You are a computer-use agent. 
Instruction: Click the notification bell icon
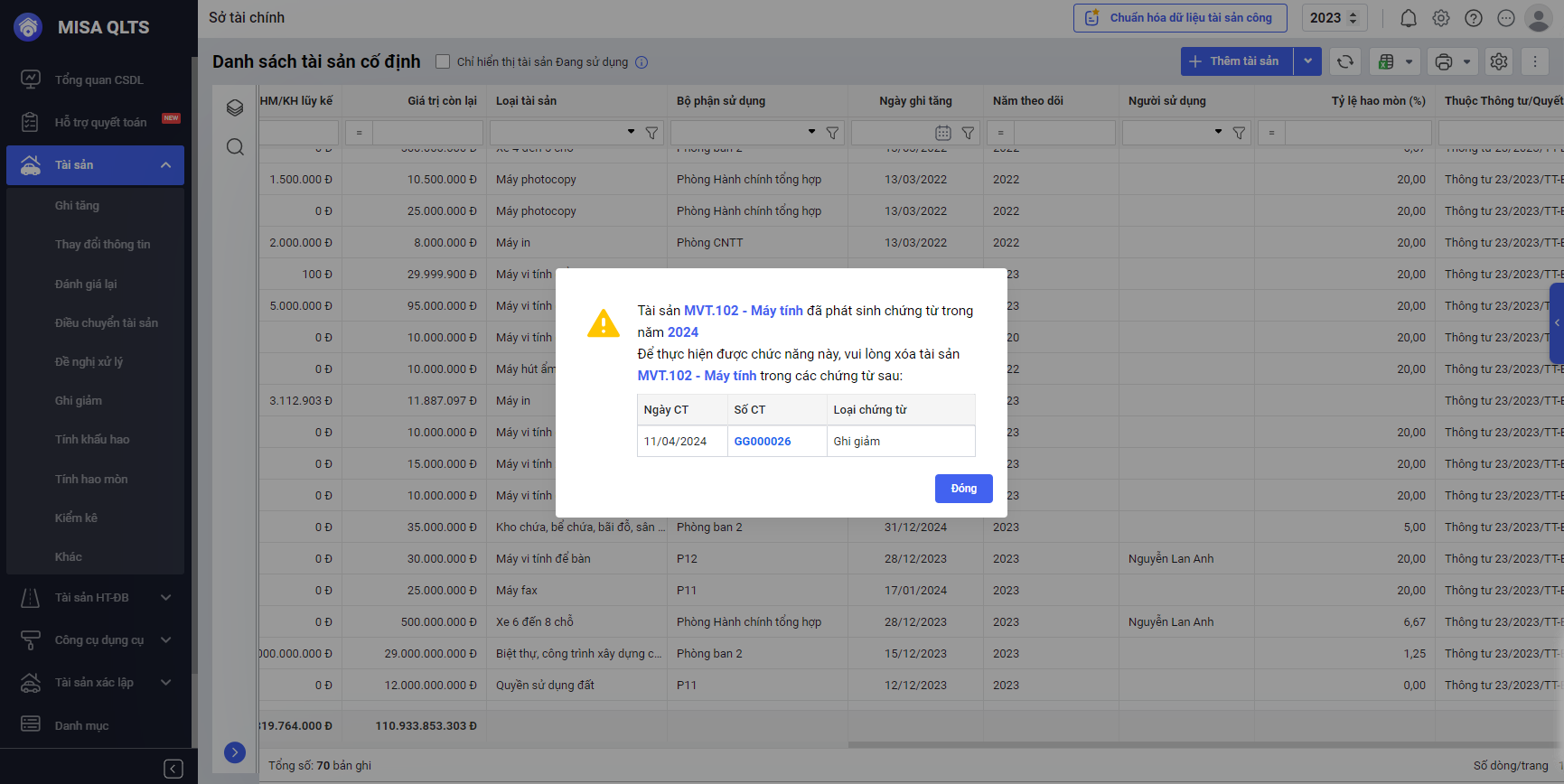(1408, 18)
